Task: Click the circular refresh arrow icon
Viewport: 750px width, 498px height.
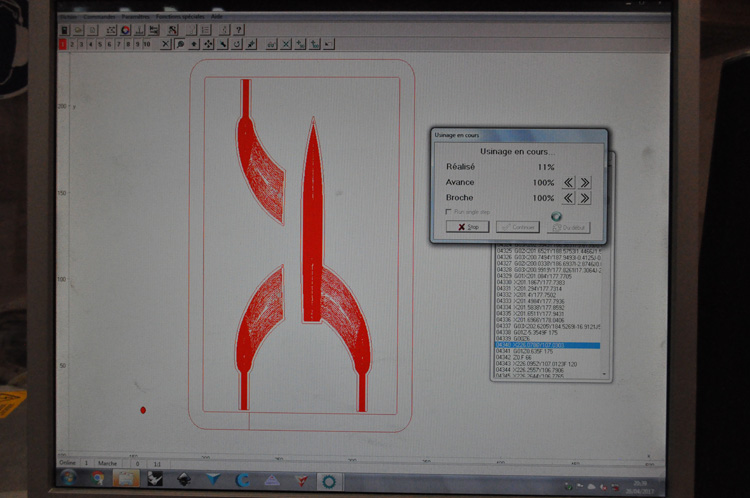Action: (237, 44)
